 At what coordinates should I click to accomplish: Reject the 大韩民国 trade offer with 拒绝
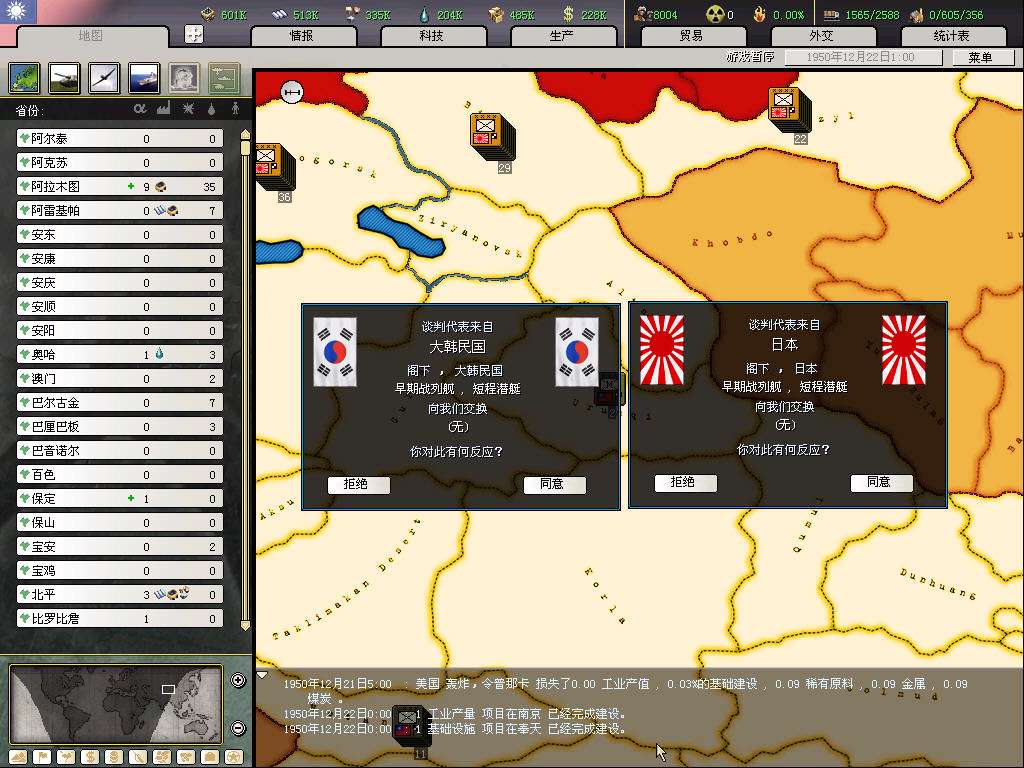tap(357, 484)
